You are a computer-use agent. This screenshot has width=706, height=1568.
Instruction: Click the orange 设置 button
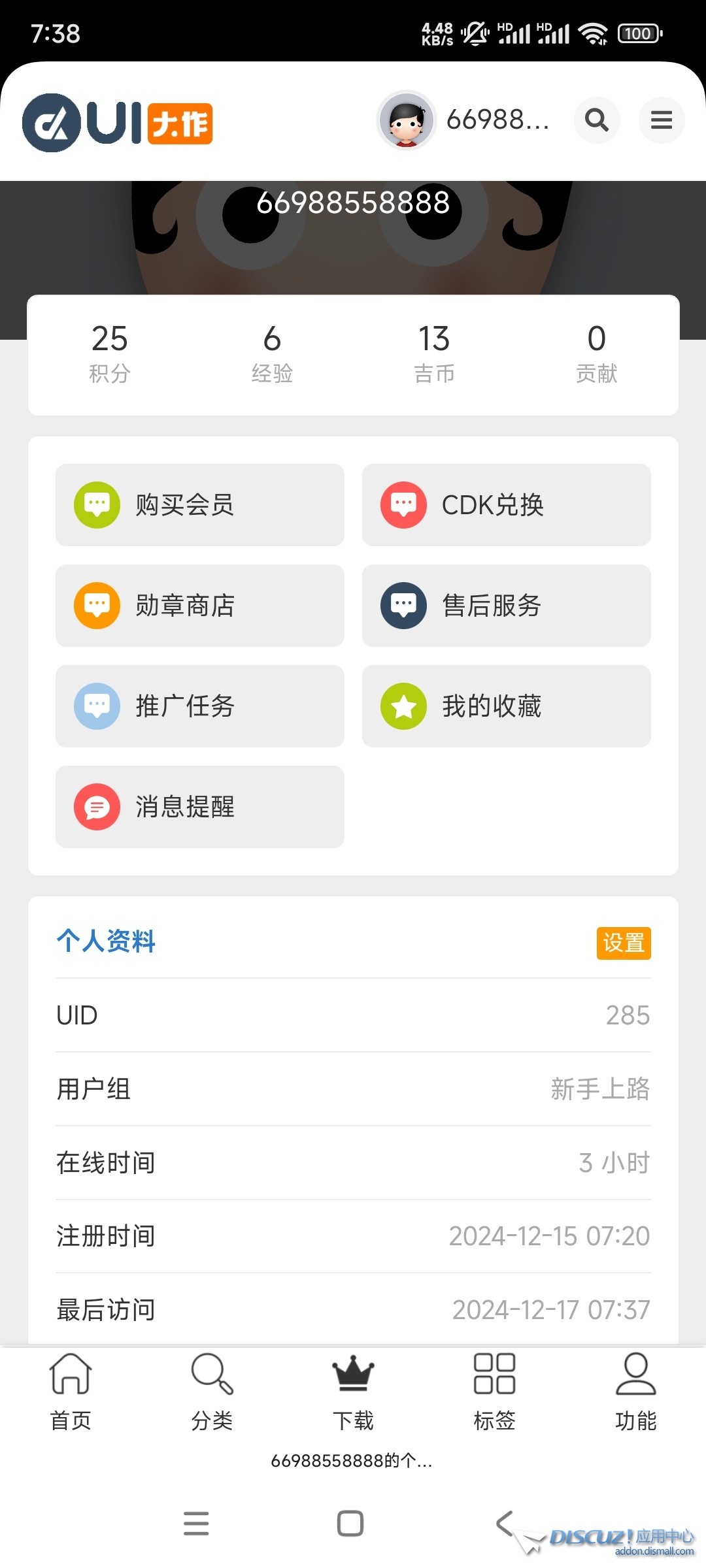tap(623, 943)
